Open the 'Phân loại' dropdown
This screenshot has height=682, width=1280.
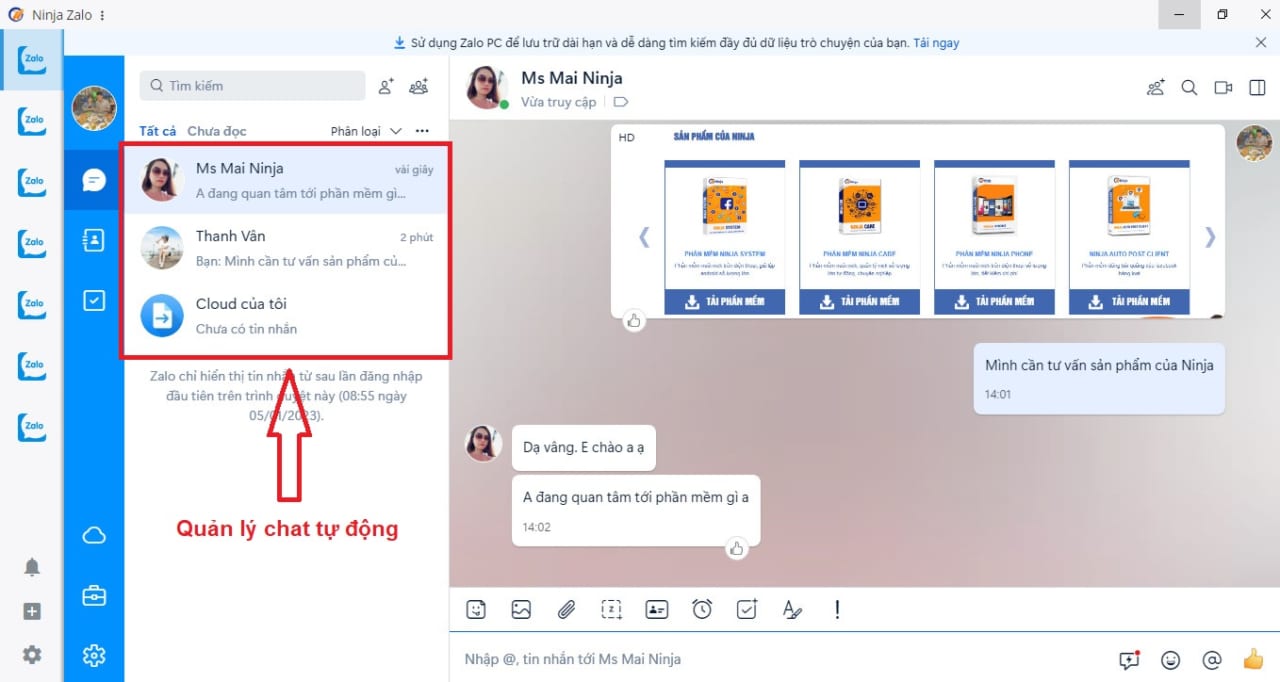tap(366, 131)
